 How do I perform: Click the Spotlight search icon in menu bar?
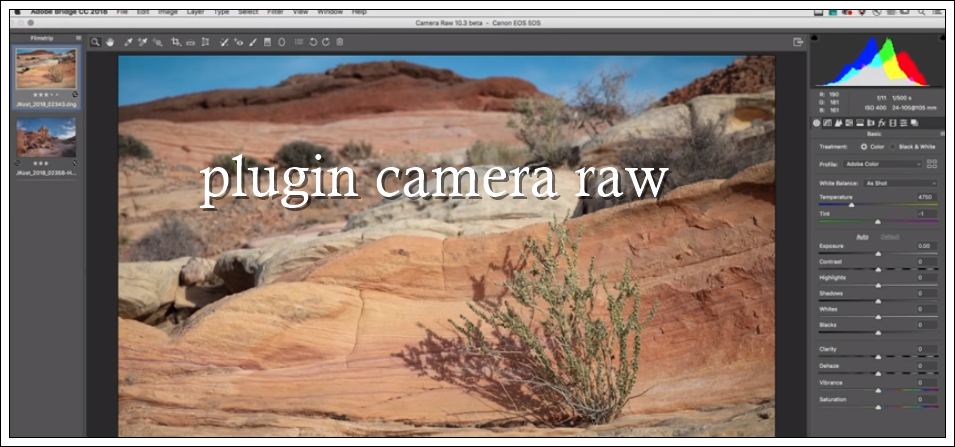pos(922,12)
